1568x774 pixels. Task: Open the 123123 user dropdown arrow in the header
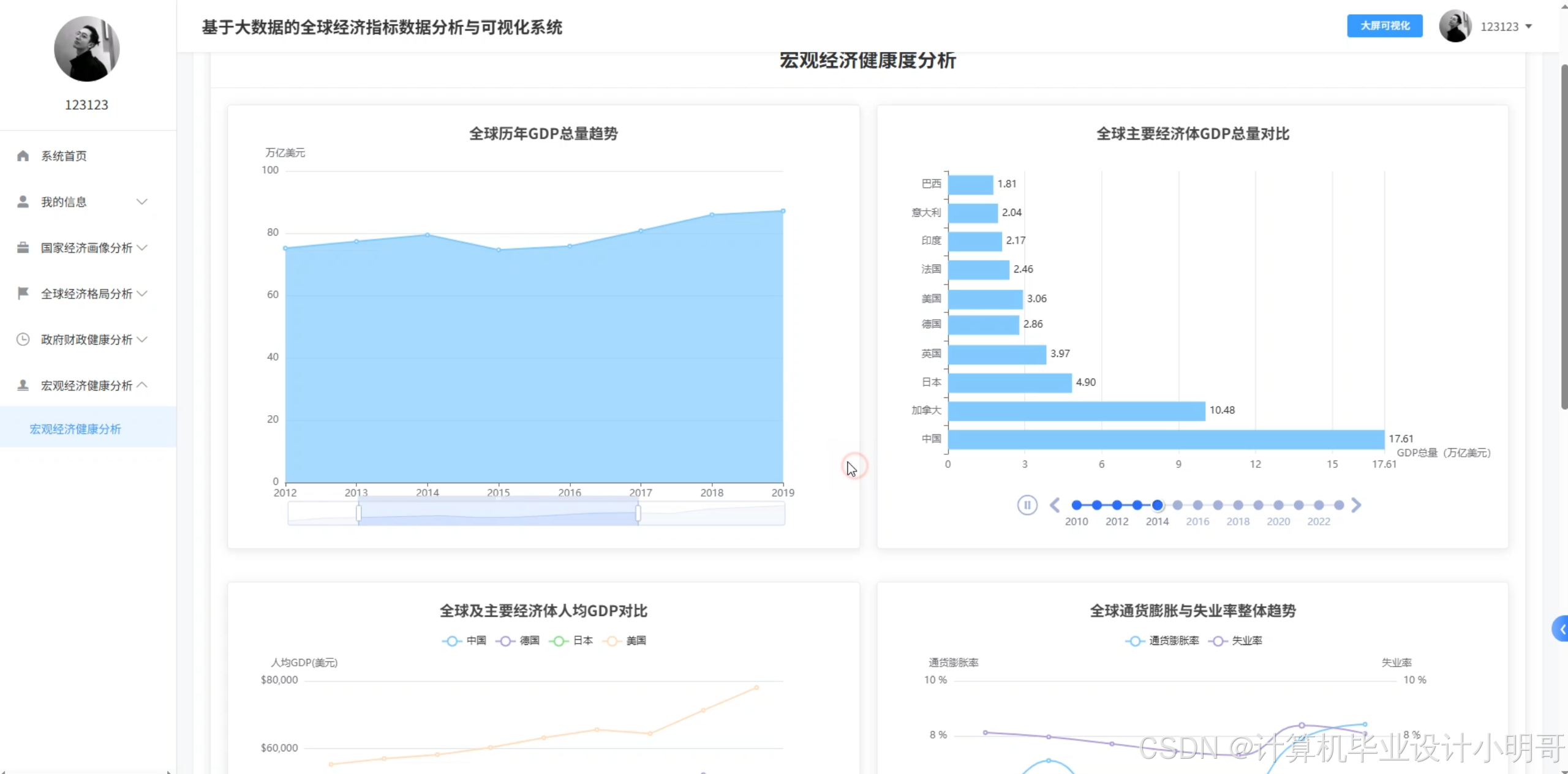pos(1529,26)
